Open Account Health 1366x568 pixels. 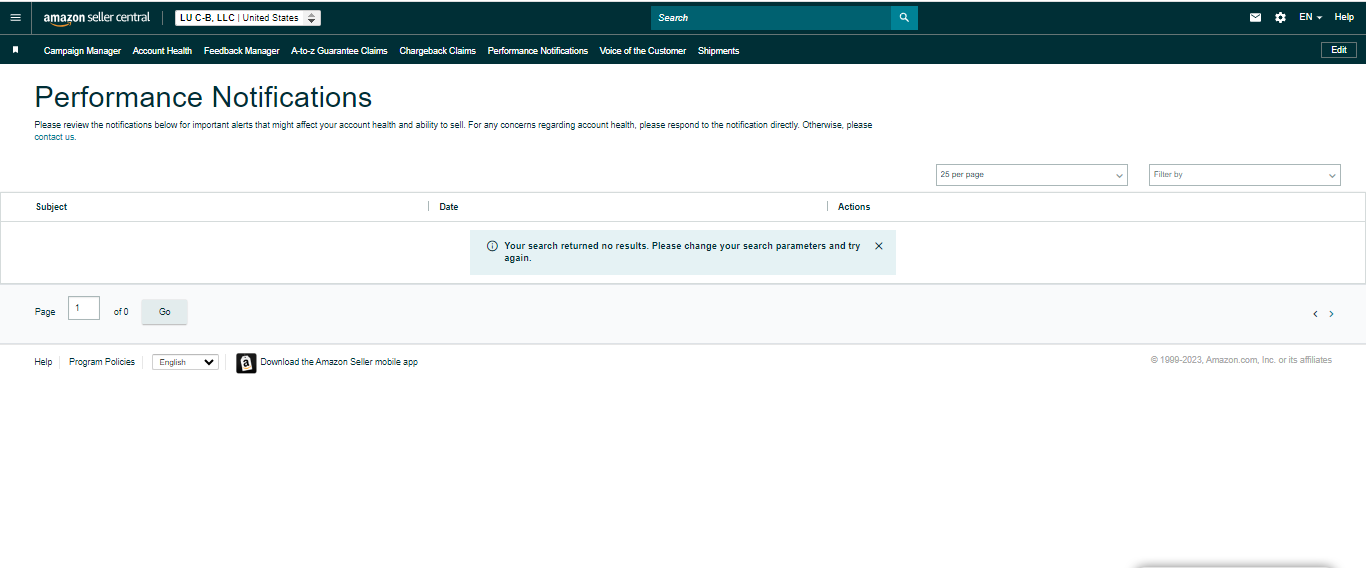(x=162, y=51)
